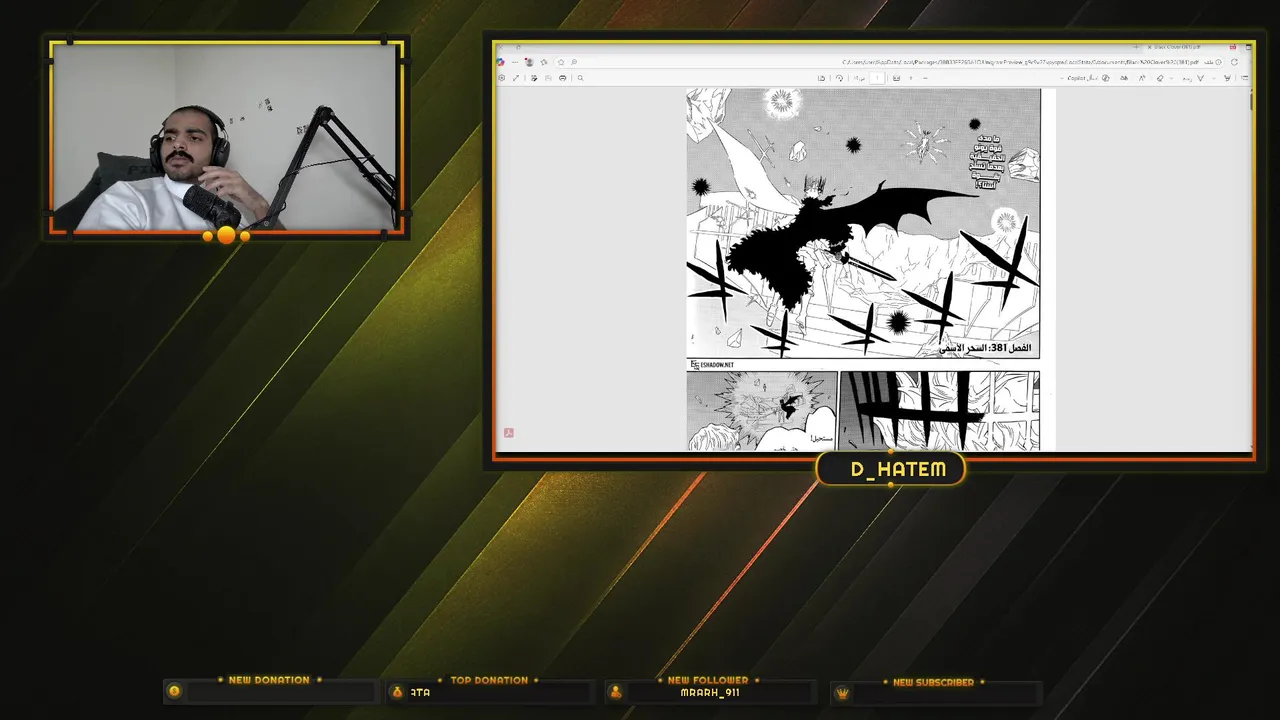Click the NEW SUBSCRIBER label
This screenshot has height=720, width=1280.
click(933, 682)
